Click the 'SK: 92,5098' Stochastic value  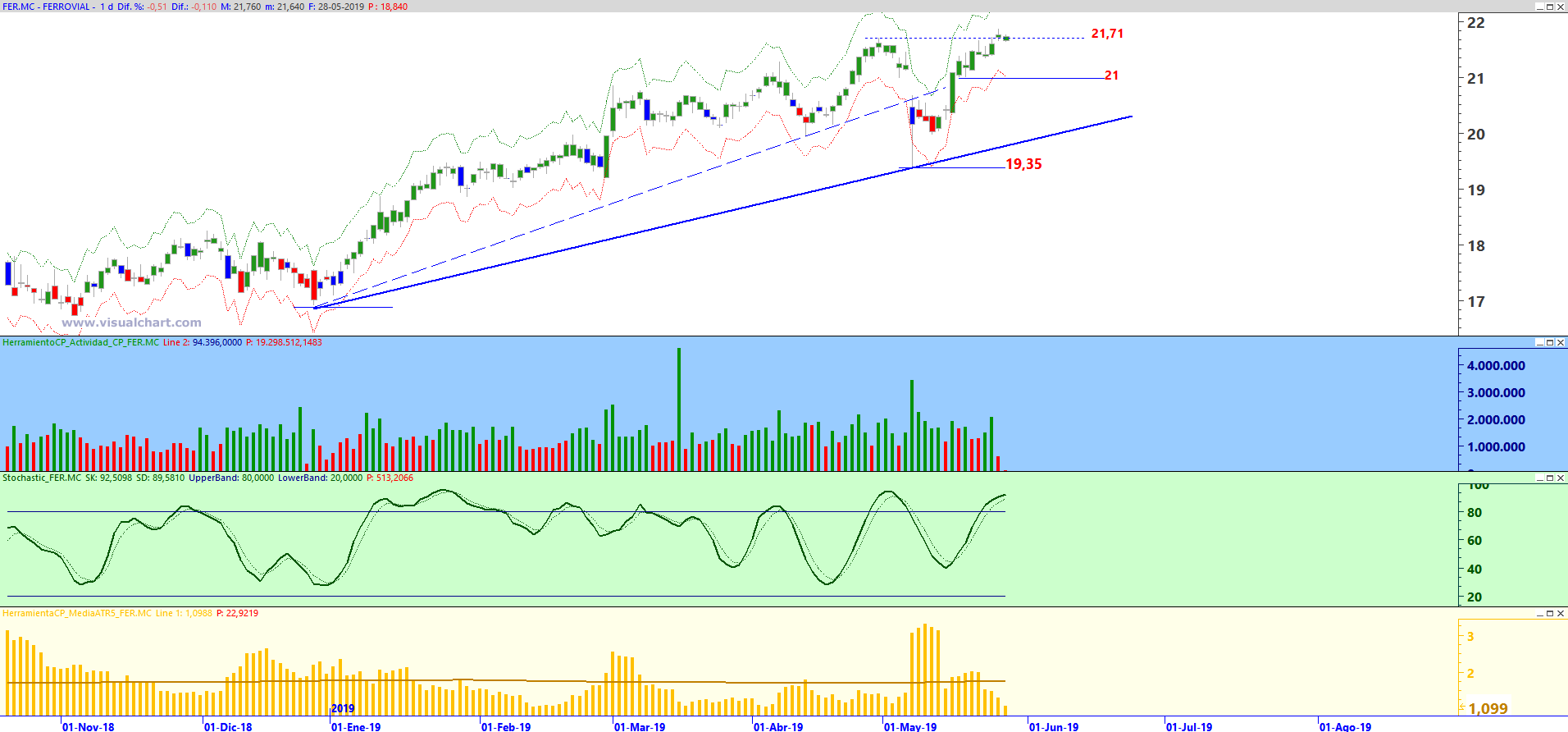point(109,478)
